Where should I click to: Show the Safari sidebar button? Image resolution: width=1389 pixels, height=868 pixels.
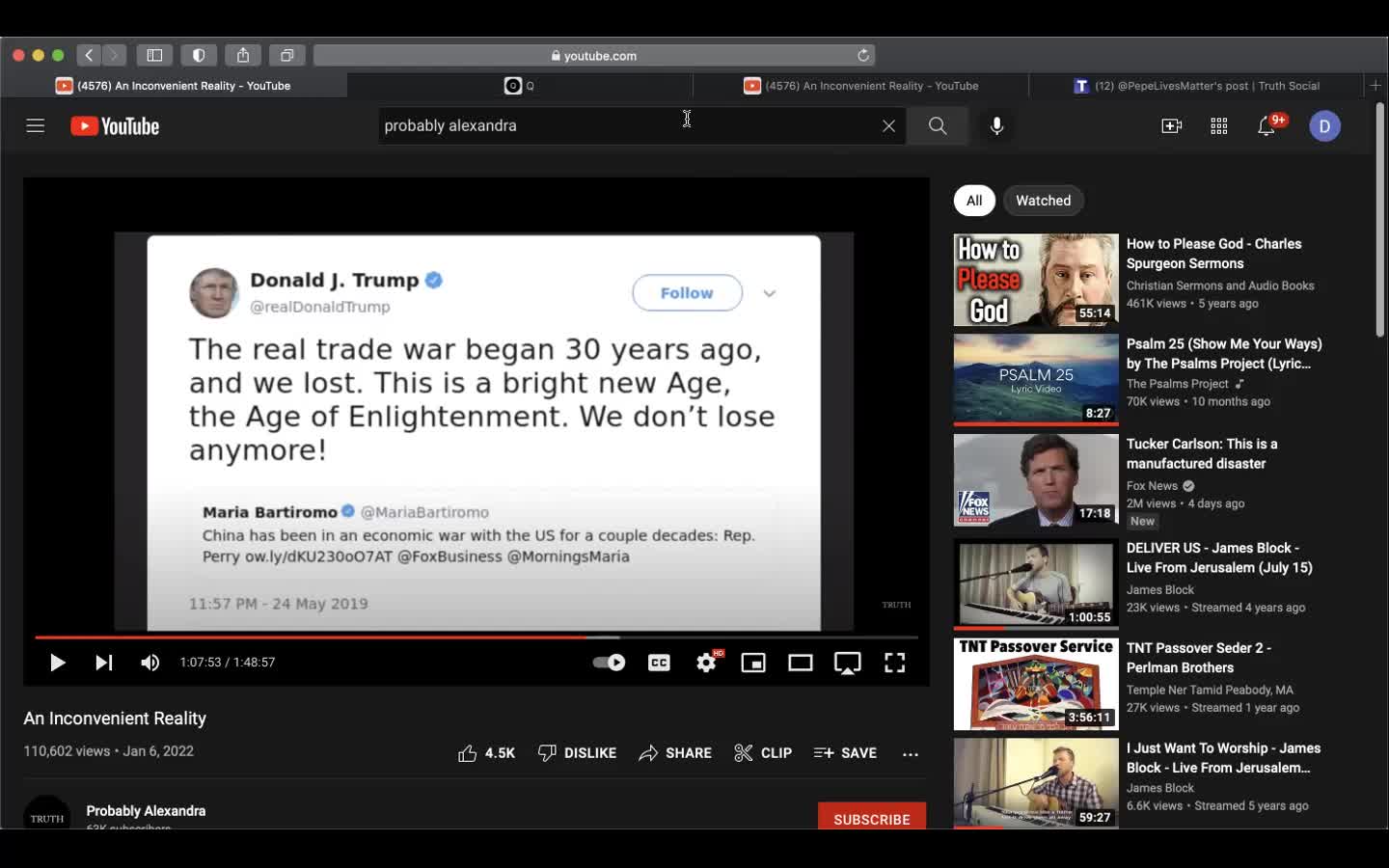(x=154, y=55)
